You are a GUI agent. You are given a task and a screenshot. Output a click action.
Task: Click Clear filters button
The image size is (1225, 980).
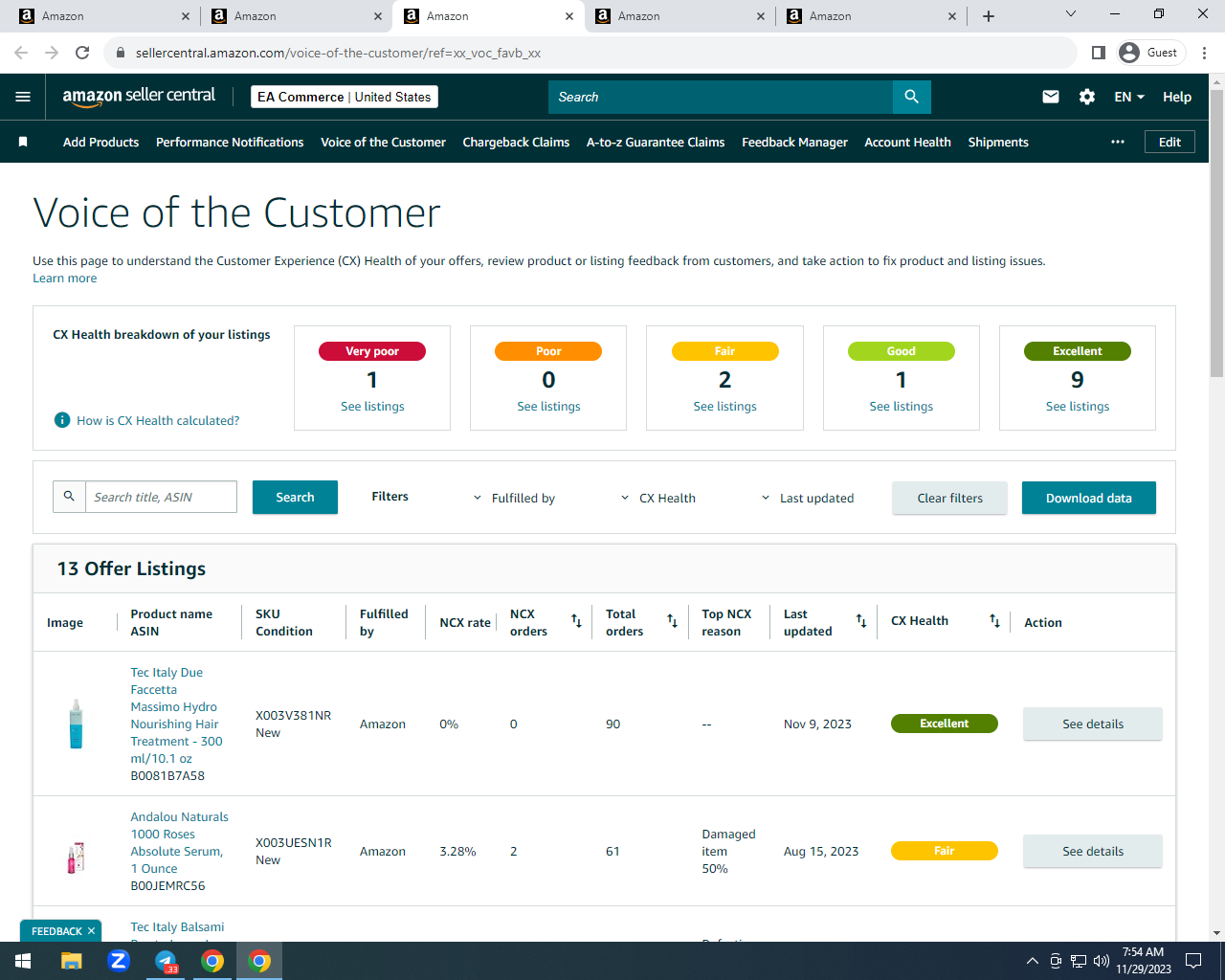(x=949, y=498)
